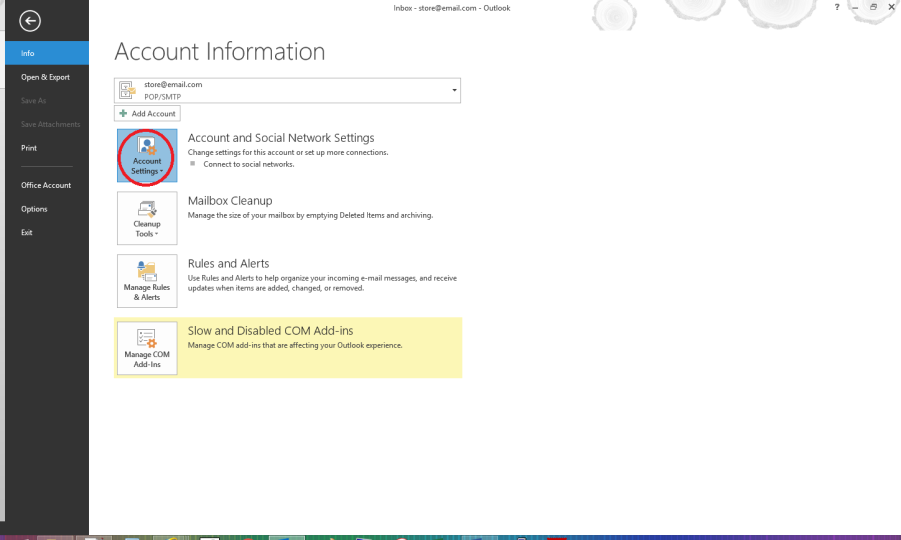Click the Rules and Alerts heading

[228, 263]
